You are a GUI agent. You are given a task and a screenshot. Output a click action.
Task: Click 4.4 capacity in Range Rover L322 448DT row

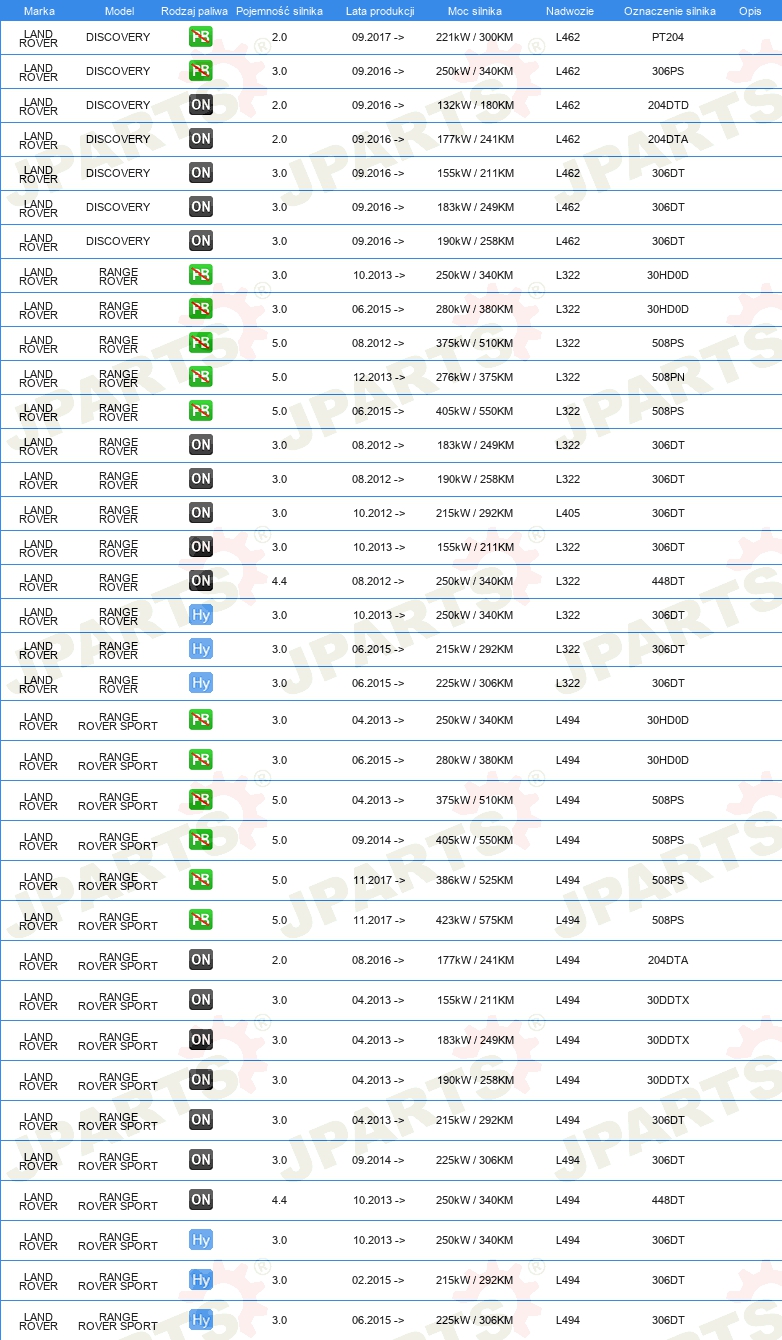coord(279,581)
